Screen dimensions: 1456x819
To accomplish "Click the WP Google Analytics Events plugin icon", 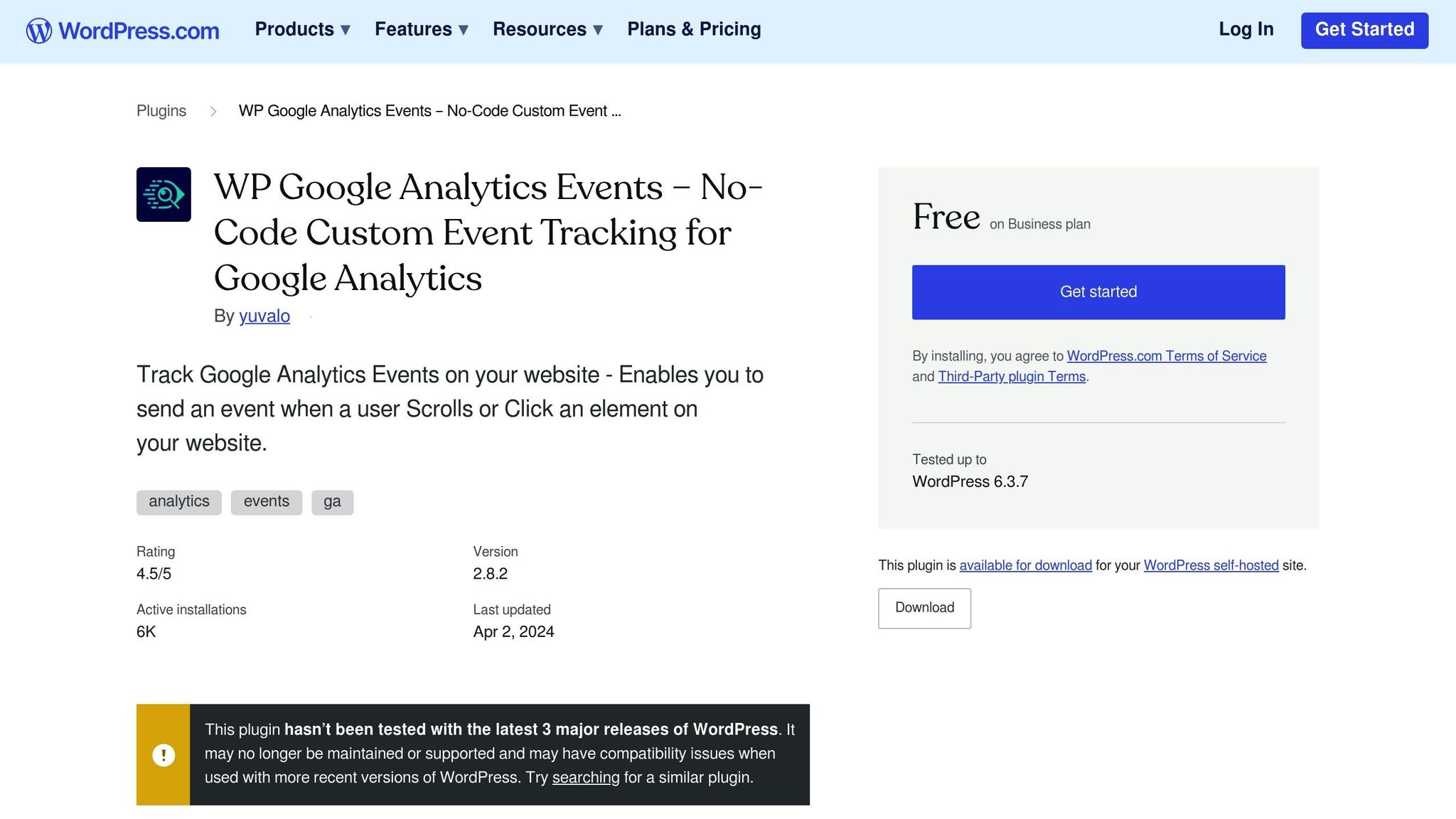I will pyautogui.click(x=164, y=195).
